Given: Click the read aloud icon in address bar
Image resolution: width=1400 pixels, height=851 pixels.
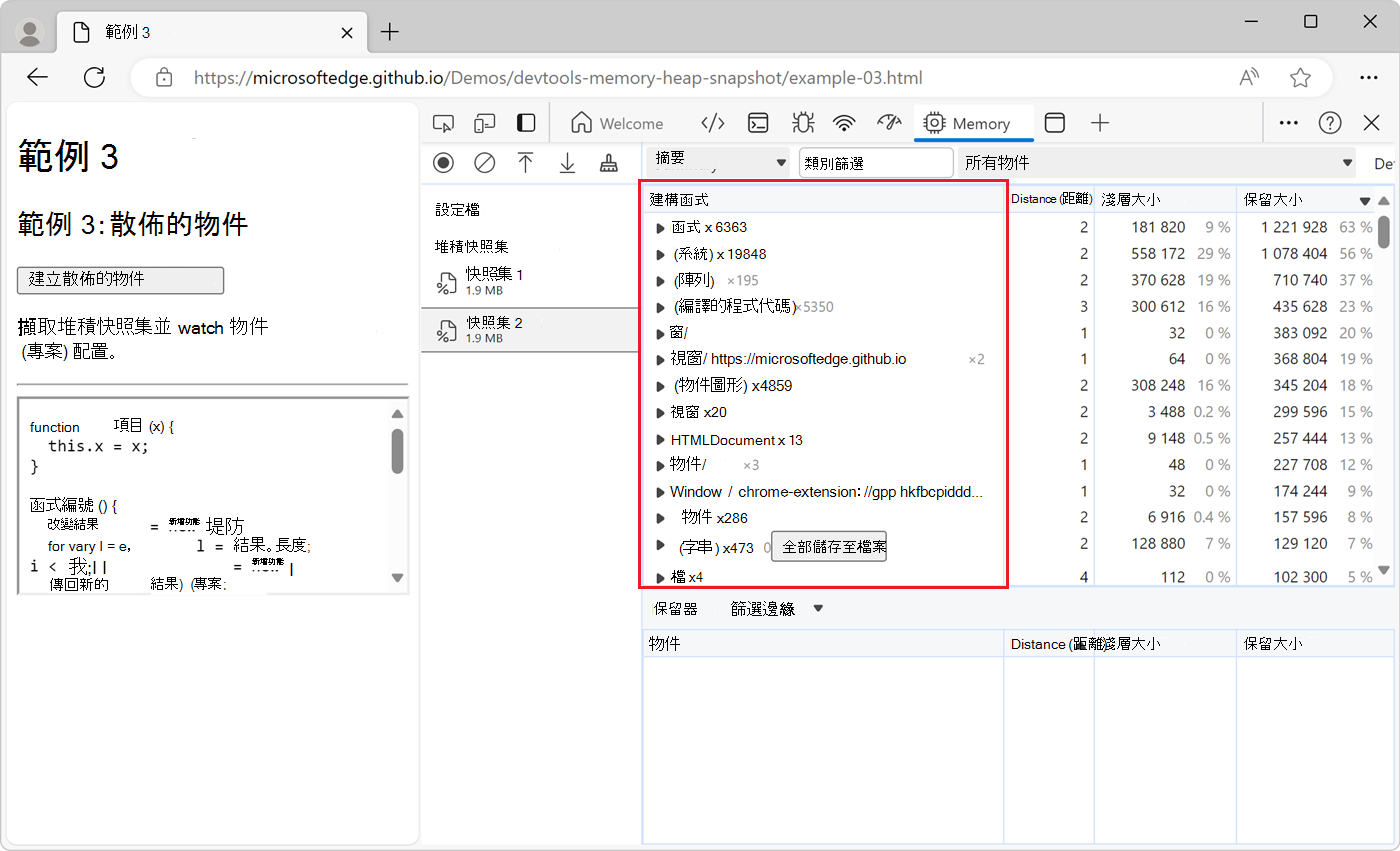Looking at the screenshot, I should coord(1249,77).
